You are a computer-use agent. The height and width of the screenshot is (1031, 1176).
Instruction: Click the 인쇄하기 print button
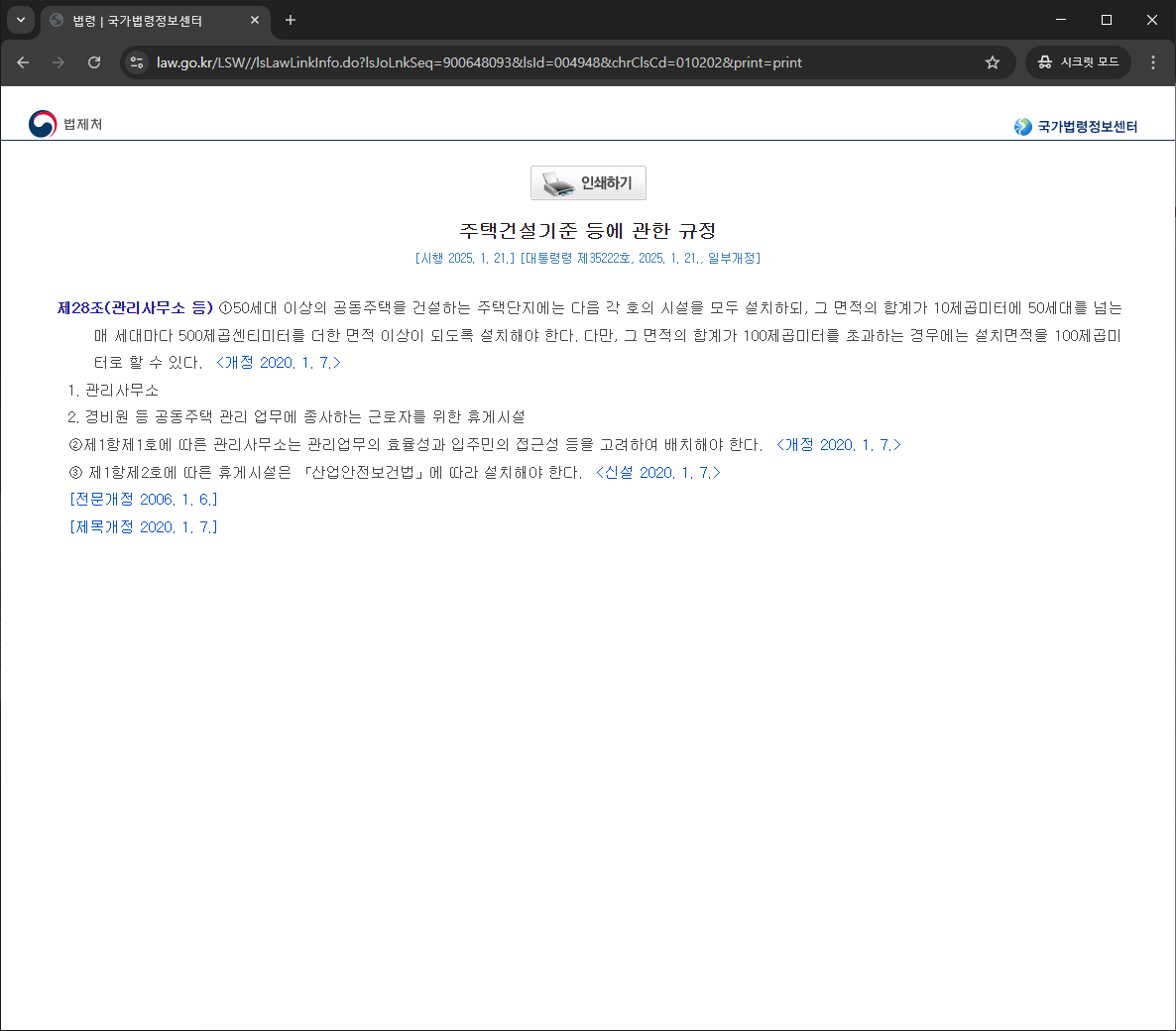pyautogui.click(x=588, y=183)
